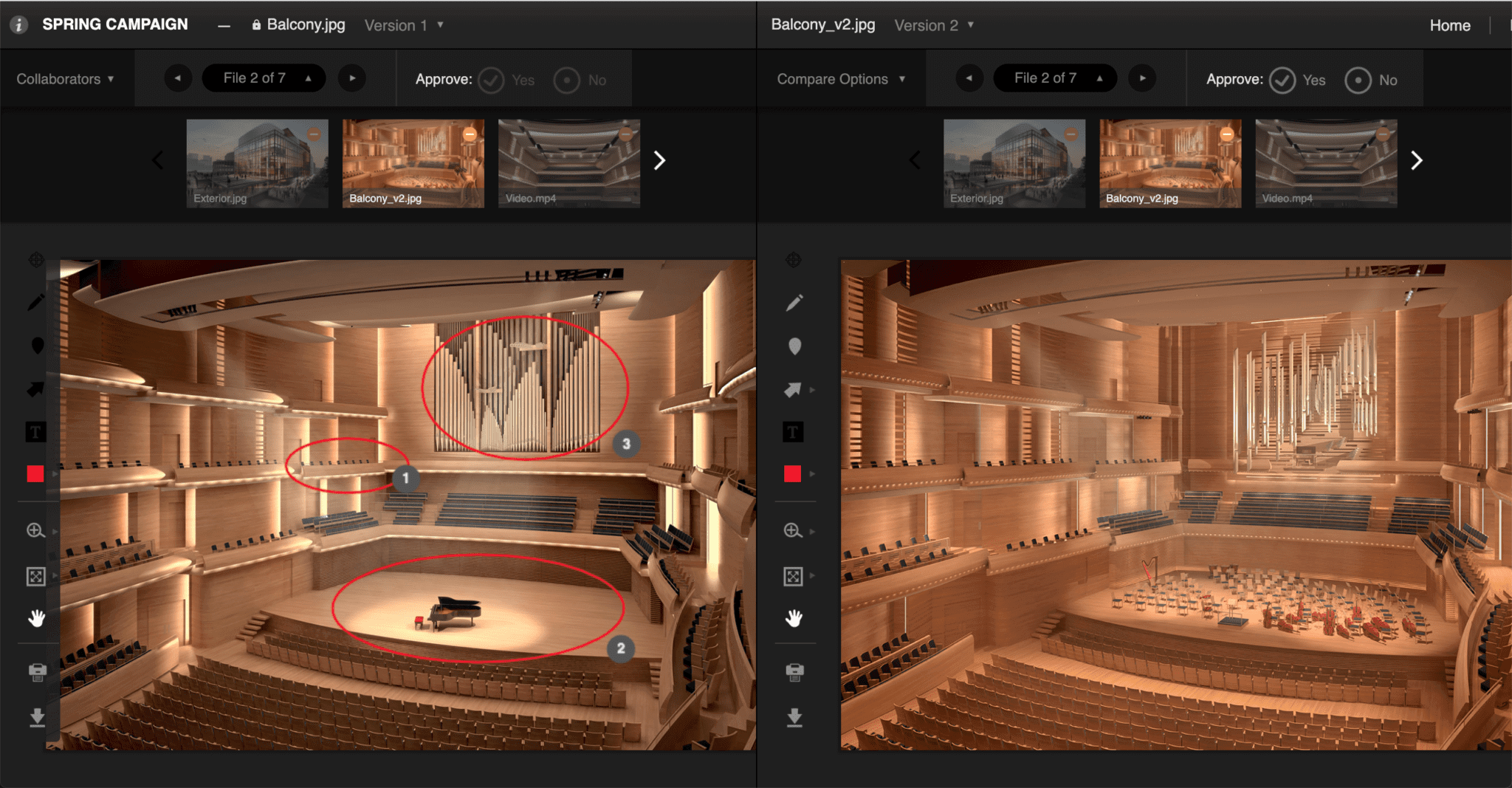The width and height of the screenshot is (1512, 788).
Task: Select the pencil draw tool in right panel
Action: click(794, 303)
